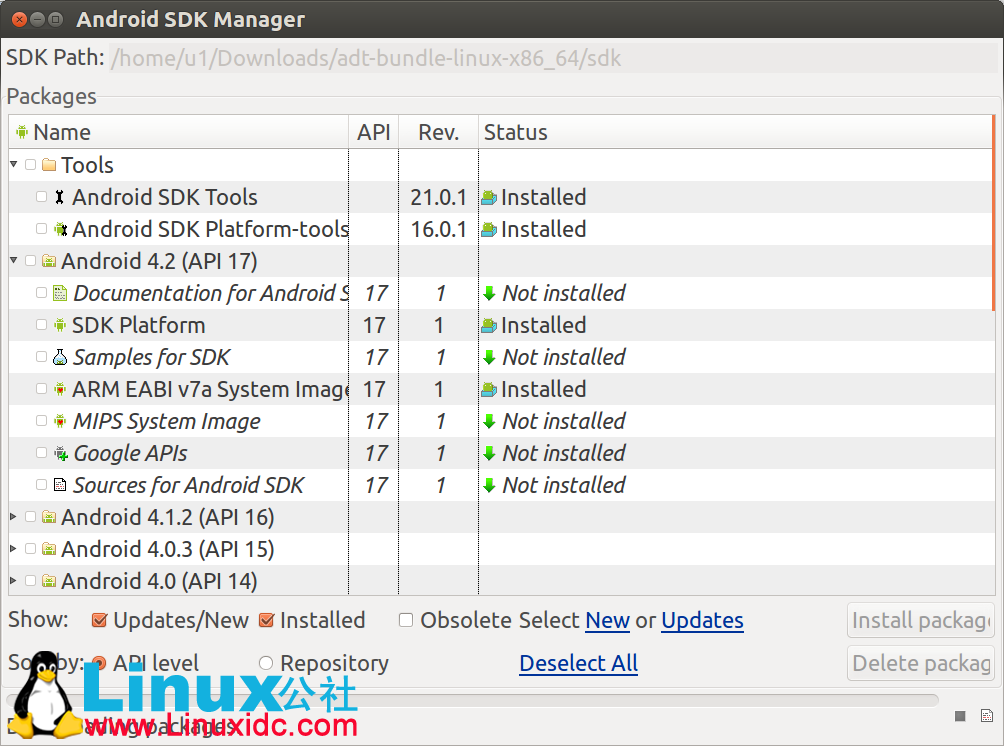The height and width of the screenshot is (746, 1004).
Task: Click the Documentation for Android package icon
Action: click(60, 294)
